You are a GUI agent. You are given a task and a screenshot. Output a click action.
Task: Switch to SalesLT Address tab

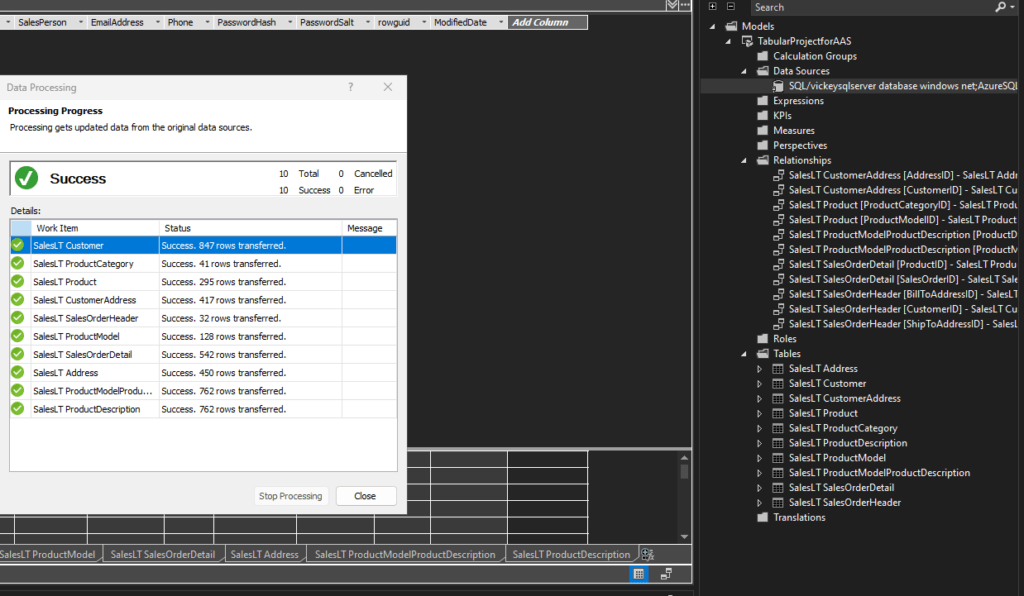coord(264,554)
